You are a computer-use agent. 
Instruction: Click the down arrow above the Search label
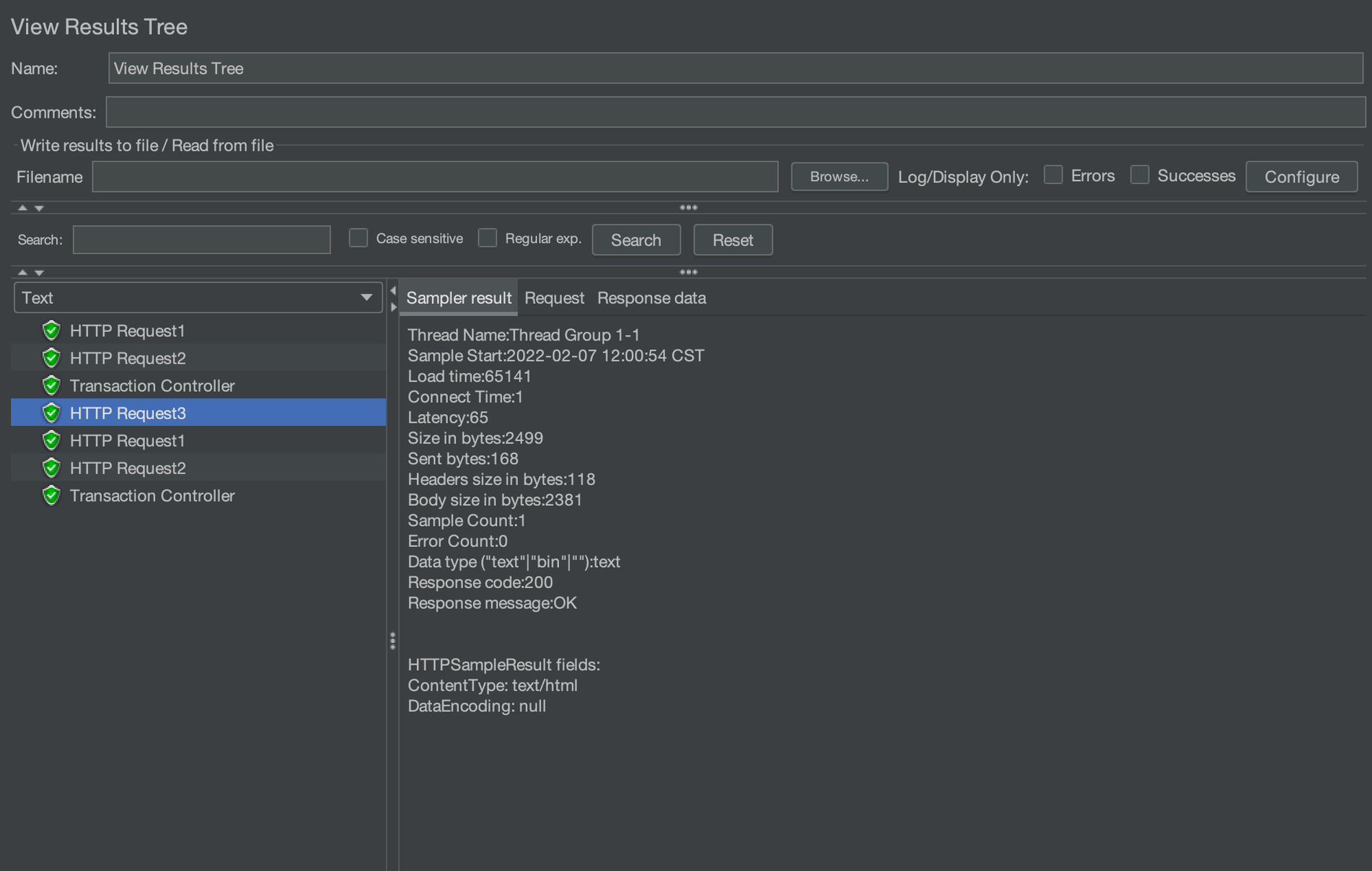39,208
